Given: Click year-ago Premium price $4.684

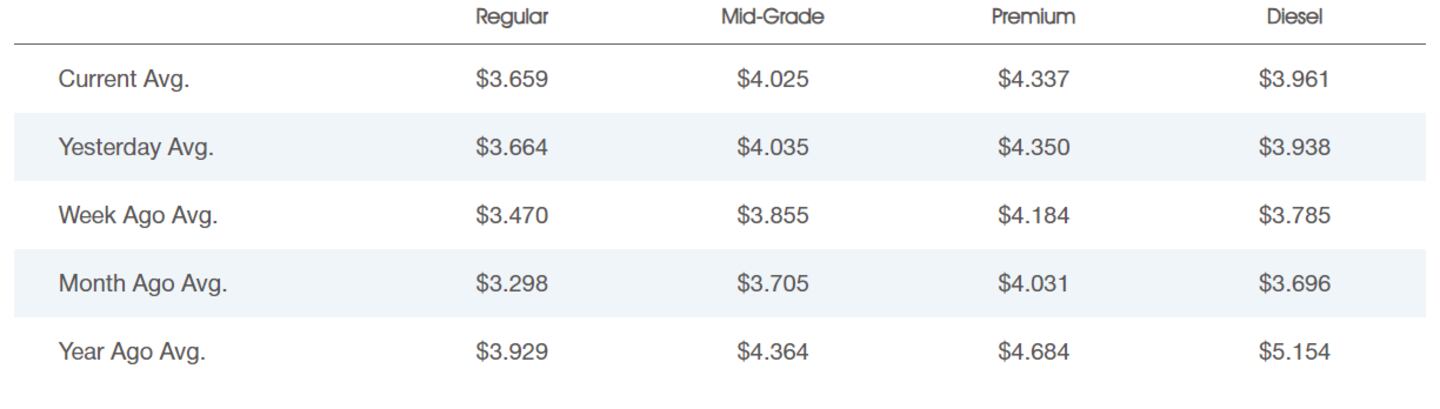Looking at the screenshot, I should [1033, 351].
